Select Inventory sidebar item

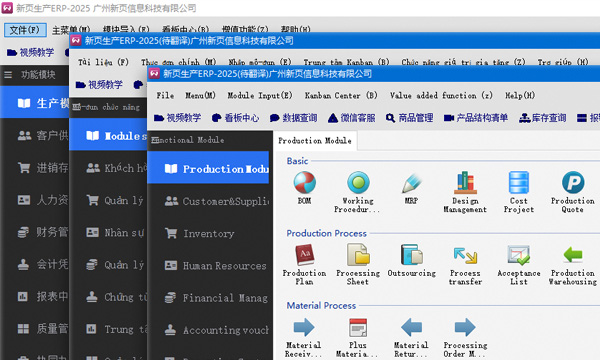(x=208, y=233)
